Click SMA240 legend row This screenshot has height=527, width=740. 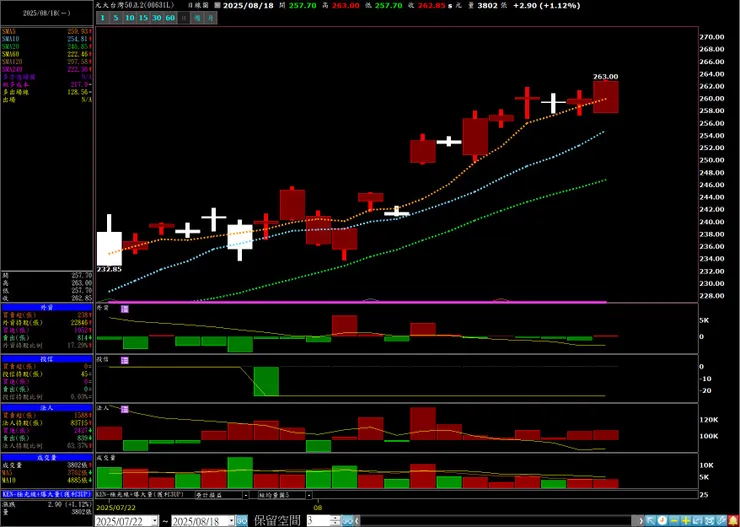(47, 69)
